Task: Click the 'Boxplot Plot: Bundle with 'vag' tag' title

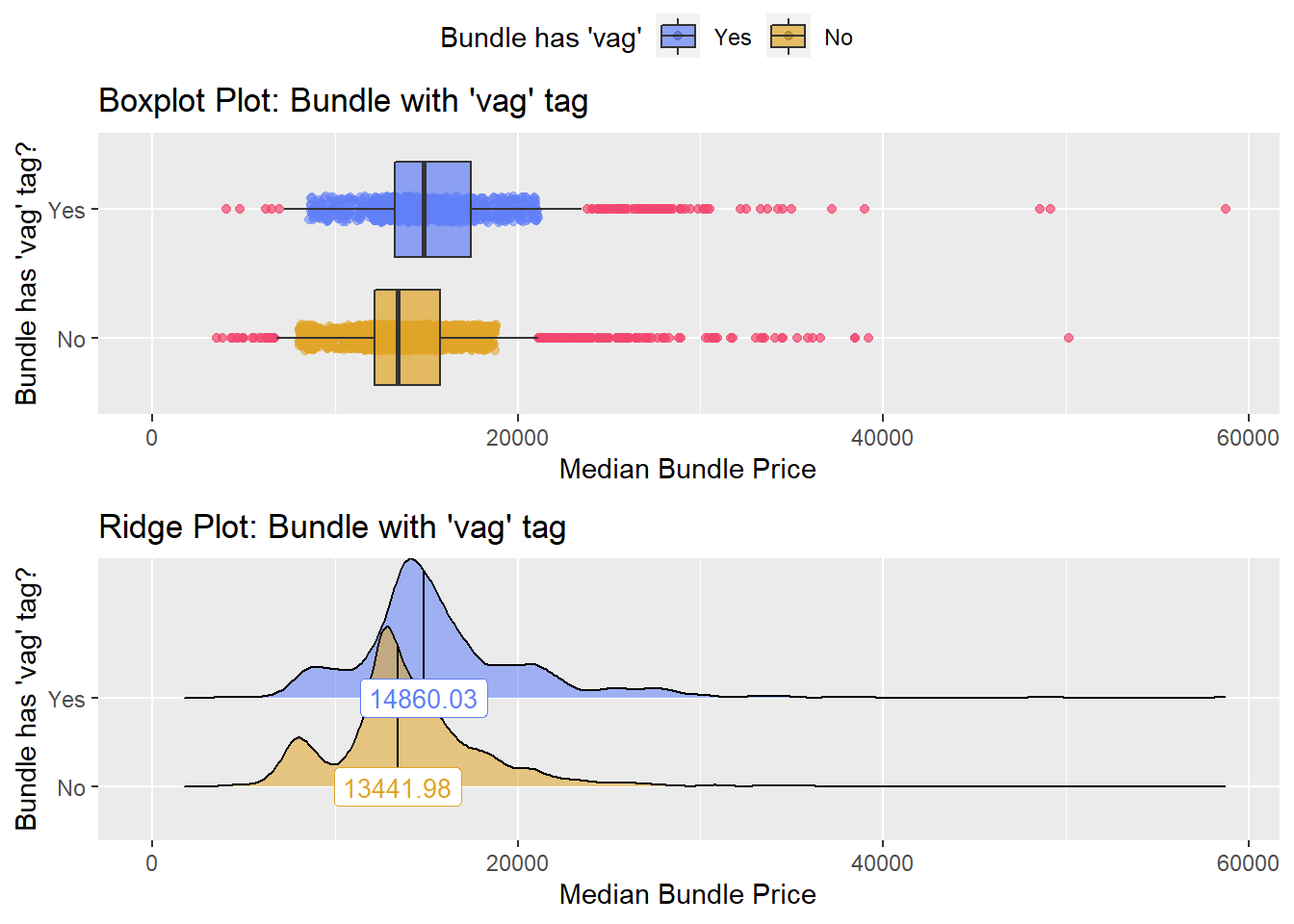Action: pyautogui.click(x=344, y=101)
